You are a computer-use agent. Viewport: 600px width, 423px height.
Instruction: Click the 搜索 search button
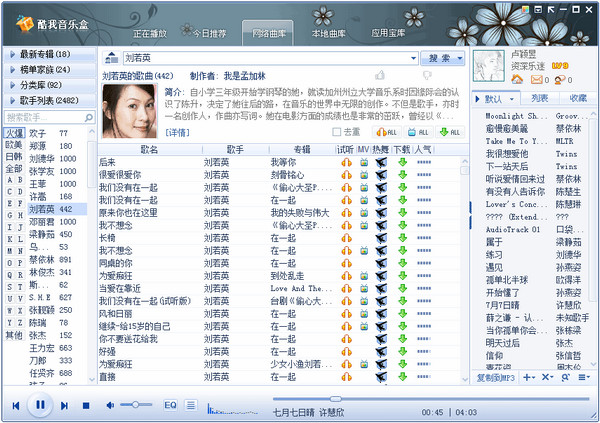point(439,58)
